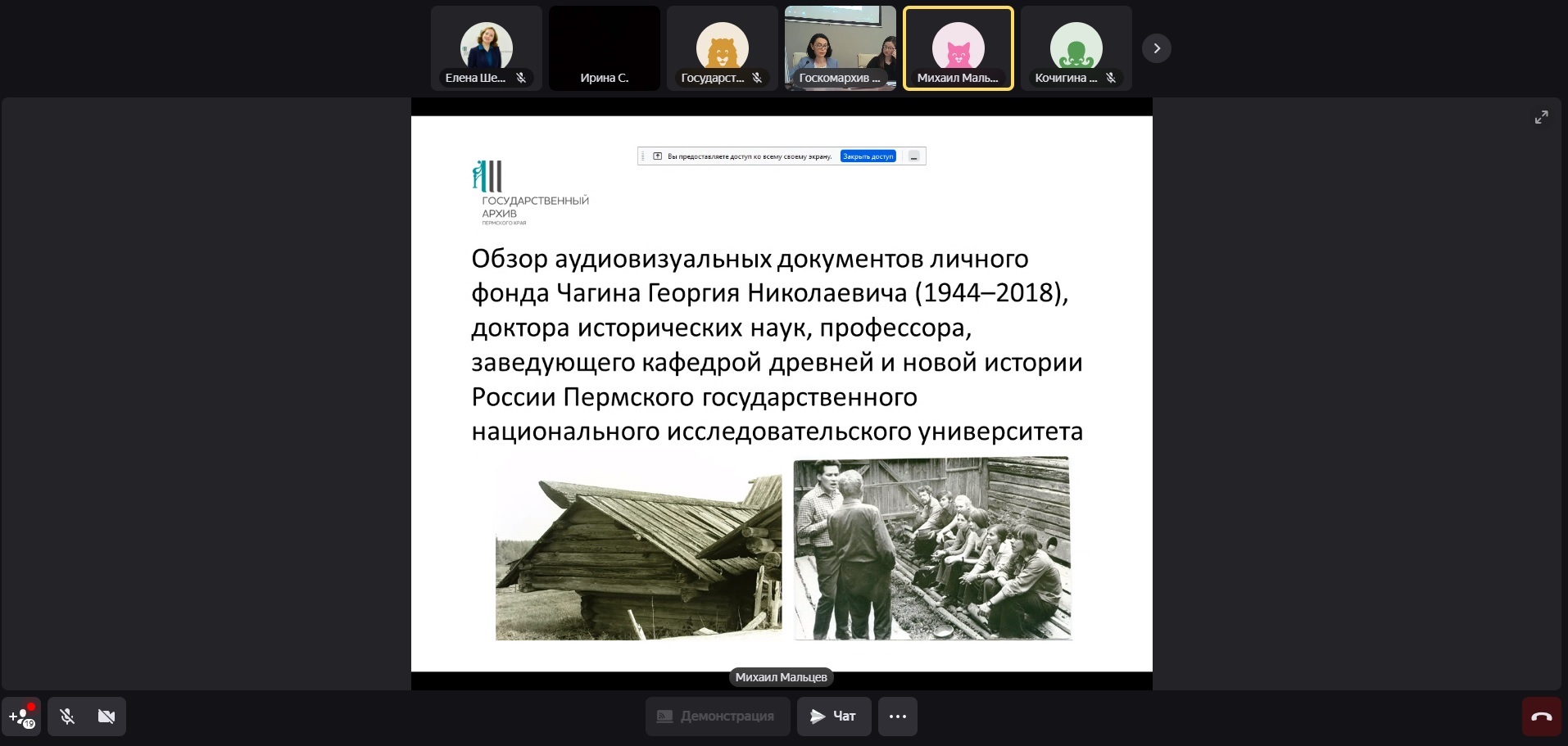Select the Госкомархив video tile
Viewport: 1568px width, 746px height.
click(x=840, y=48)
